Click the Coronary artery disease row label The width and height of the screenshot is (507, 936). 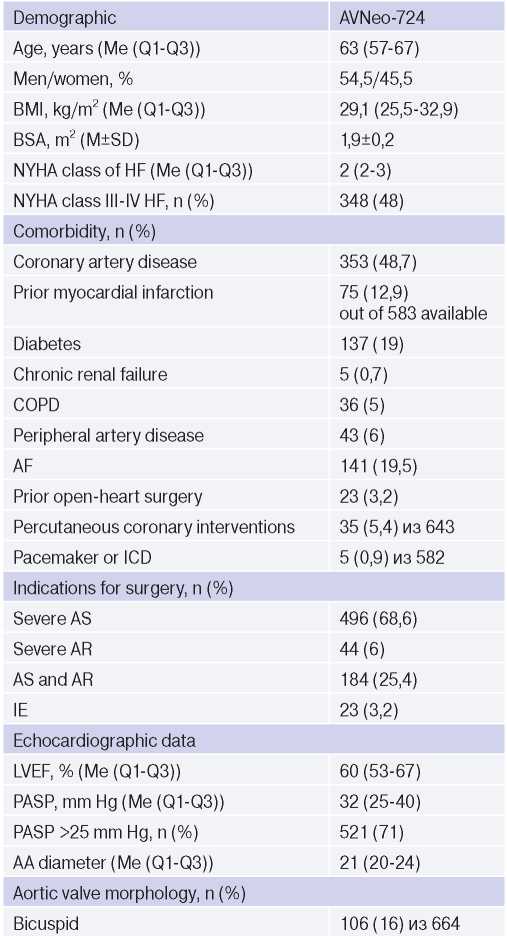(105, 261)
